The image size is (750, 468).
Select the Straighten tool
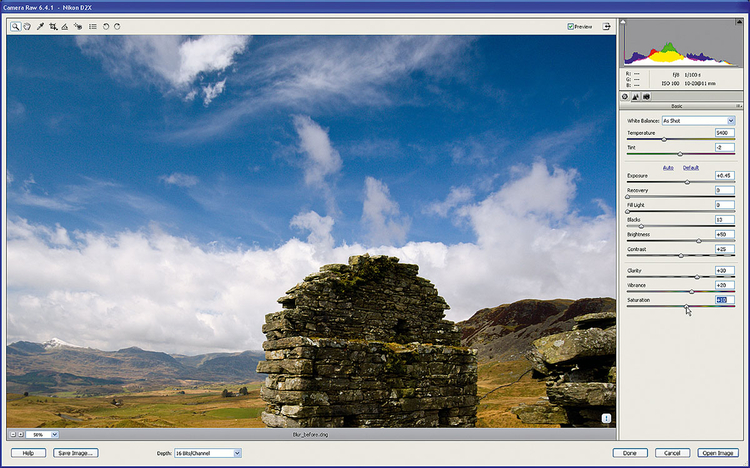point(65,27)
